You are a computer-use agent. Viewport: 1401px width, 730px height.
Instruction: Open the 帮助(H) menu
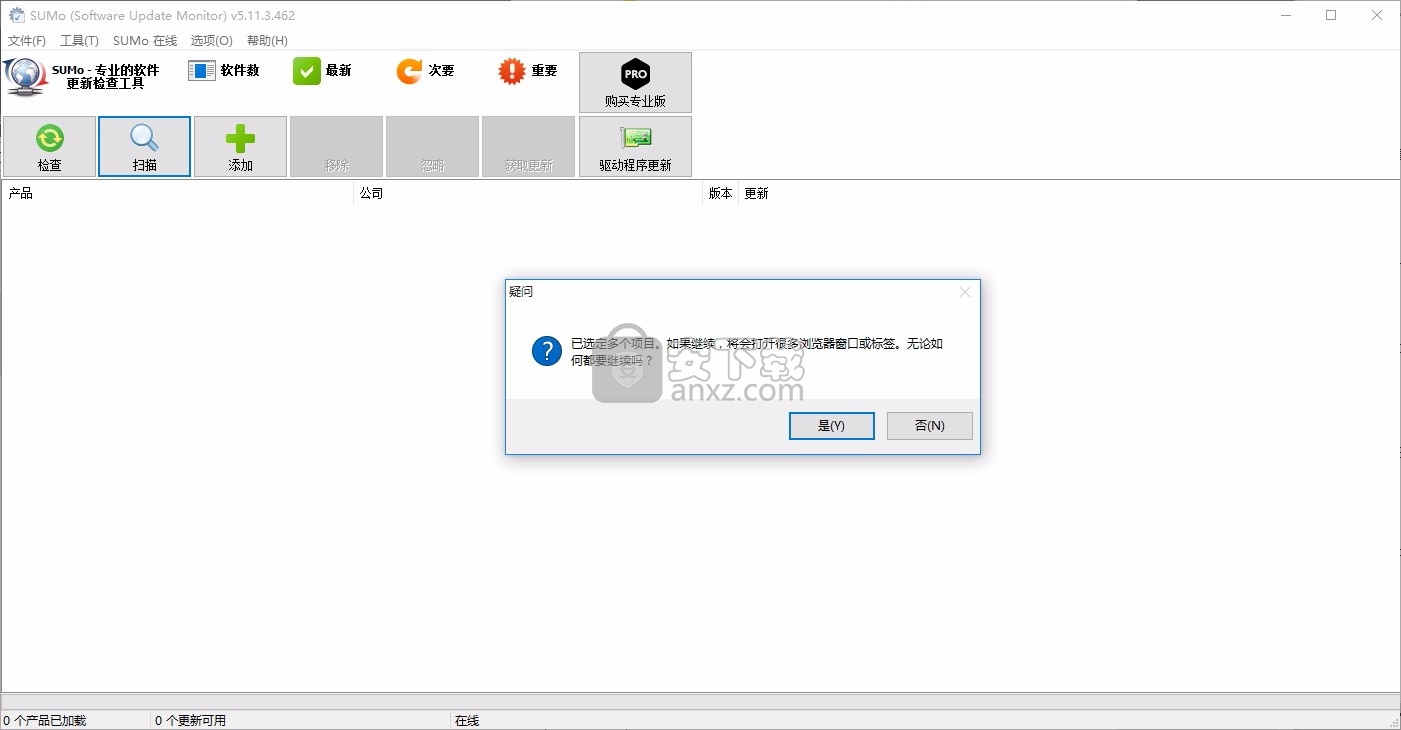[x=267, y=41]
